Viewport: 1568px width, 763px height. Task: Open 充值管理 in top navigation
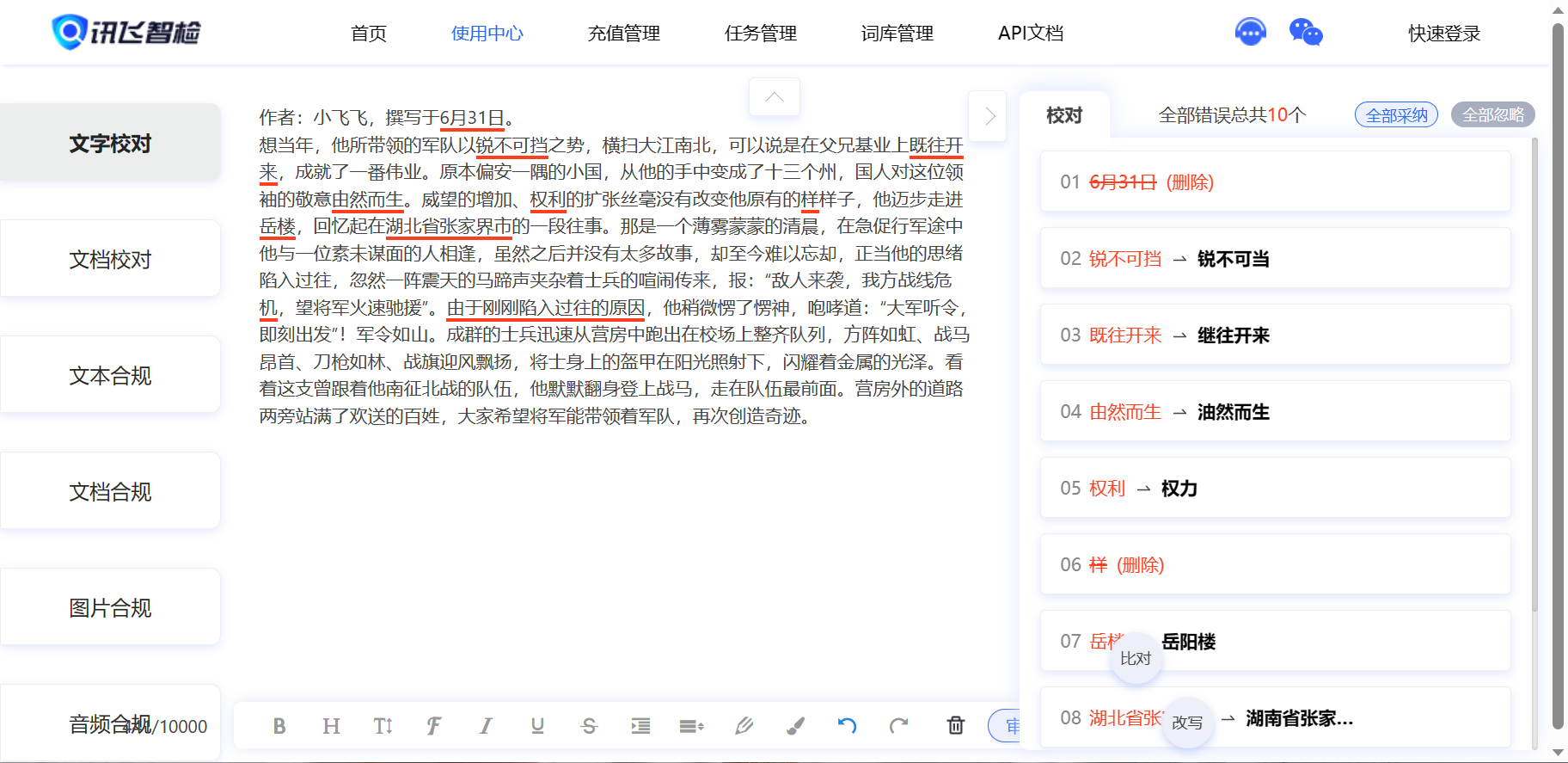tap(624, 33)
